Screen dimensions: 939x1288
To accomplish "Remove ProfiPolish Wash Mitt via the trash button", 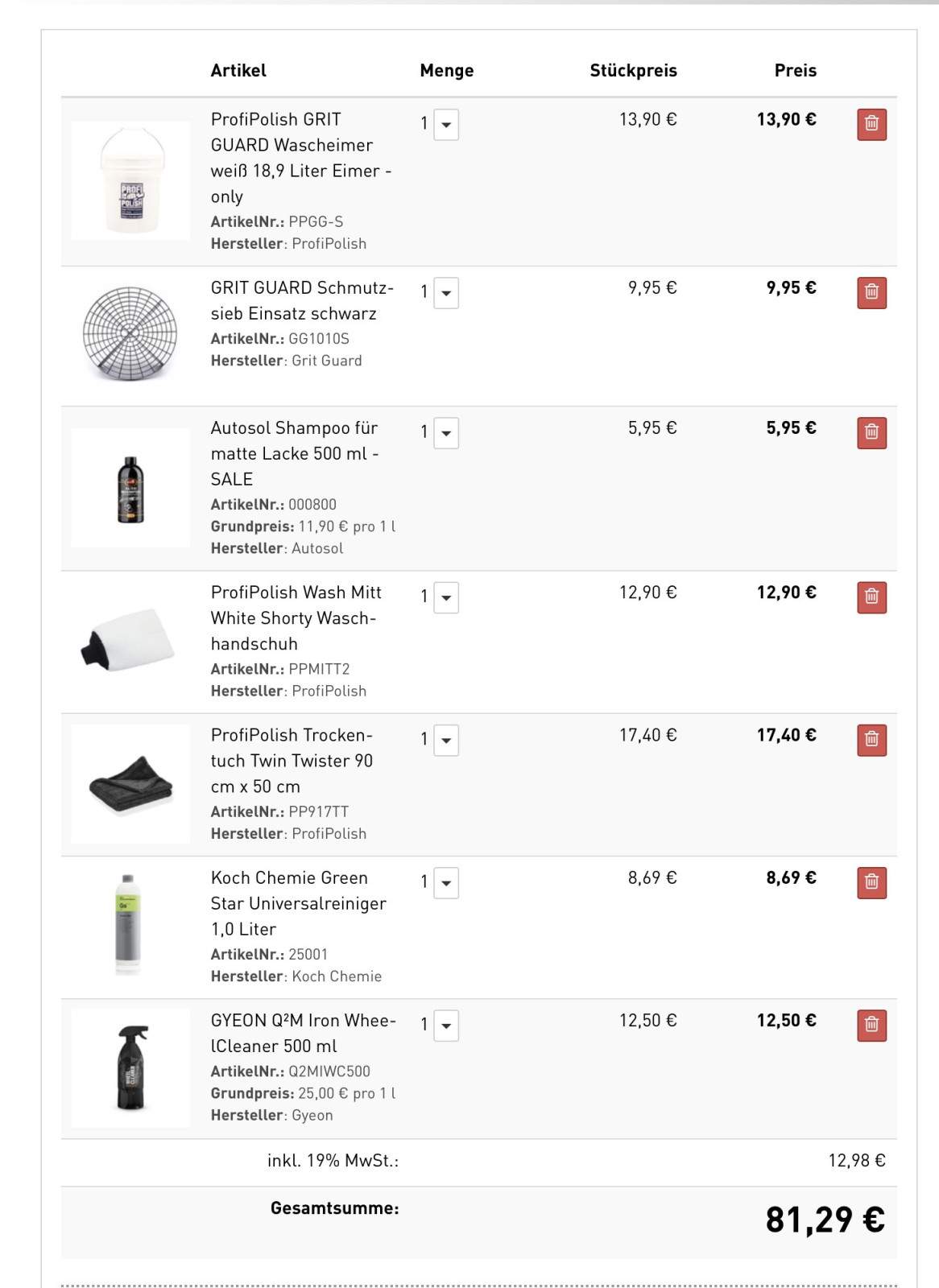I will pos(871,597).
